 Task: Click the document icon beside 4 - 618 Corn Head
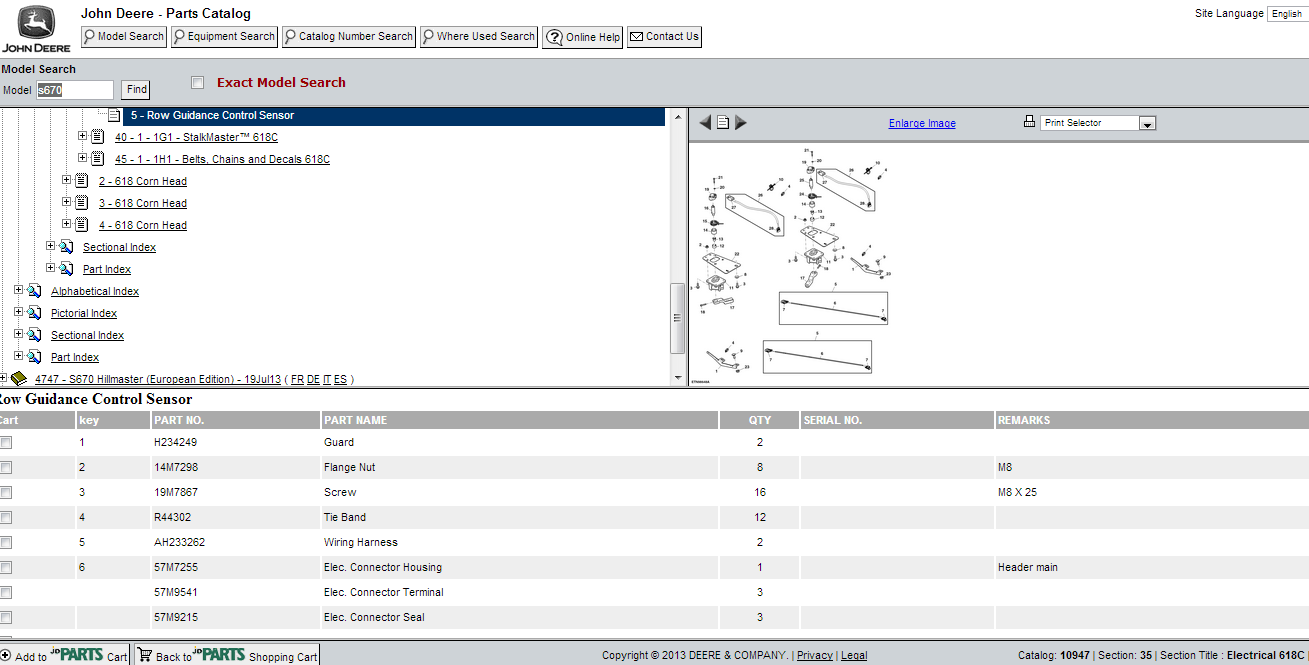pyautogui.click(x=82, y=225)
